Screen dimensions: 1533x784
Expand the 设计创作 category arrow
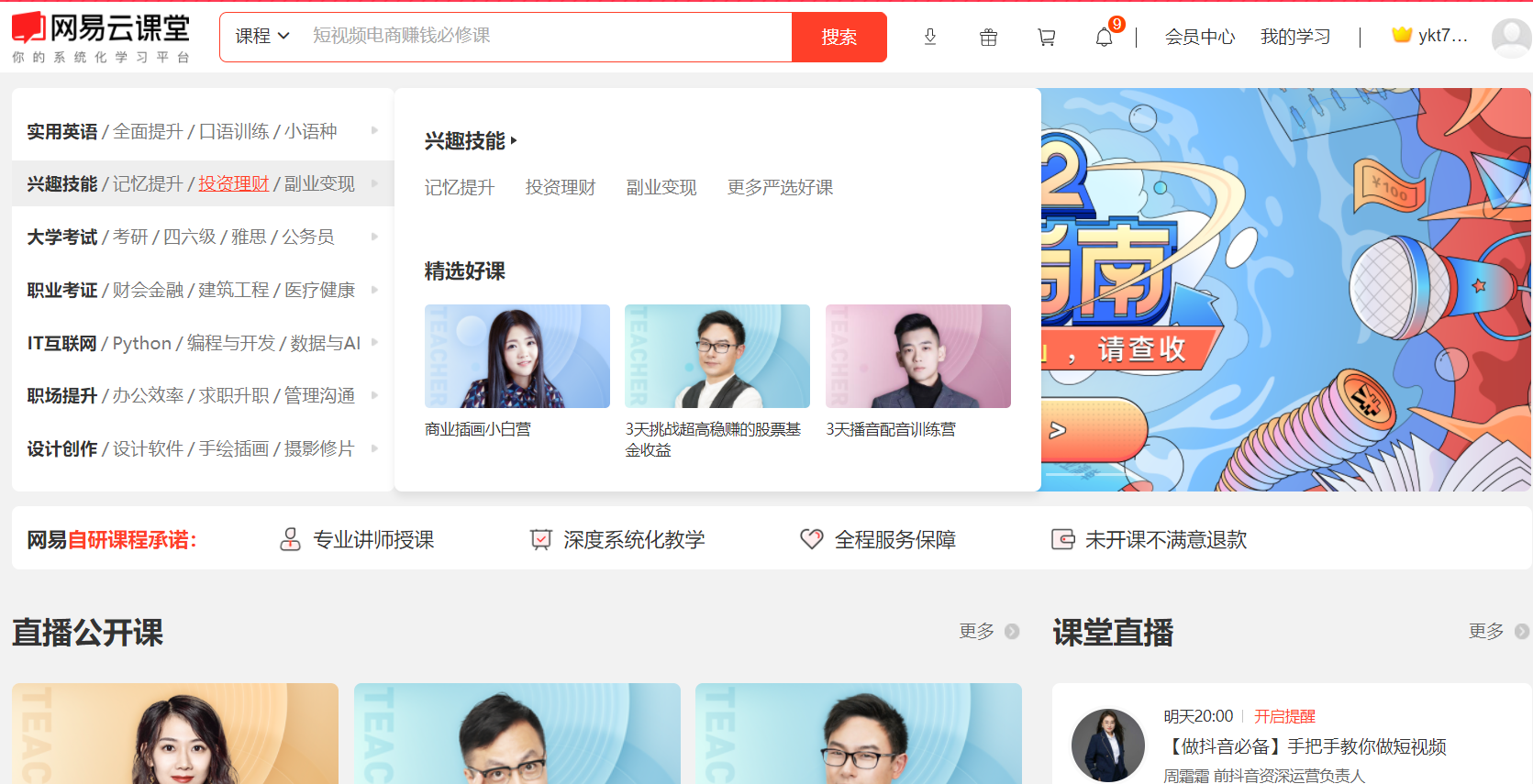[x=374, y=448]
